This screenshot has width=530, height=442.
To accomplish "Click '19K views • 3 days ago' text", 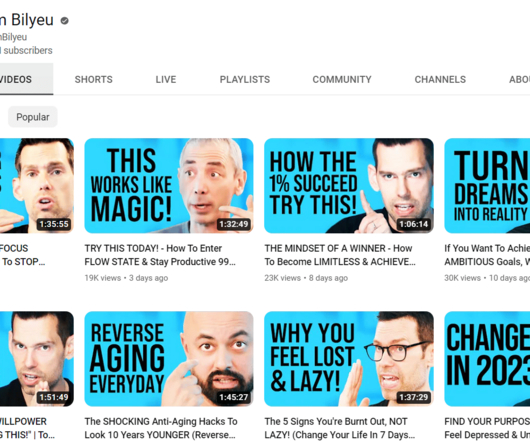I will pos(126,278).
